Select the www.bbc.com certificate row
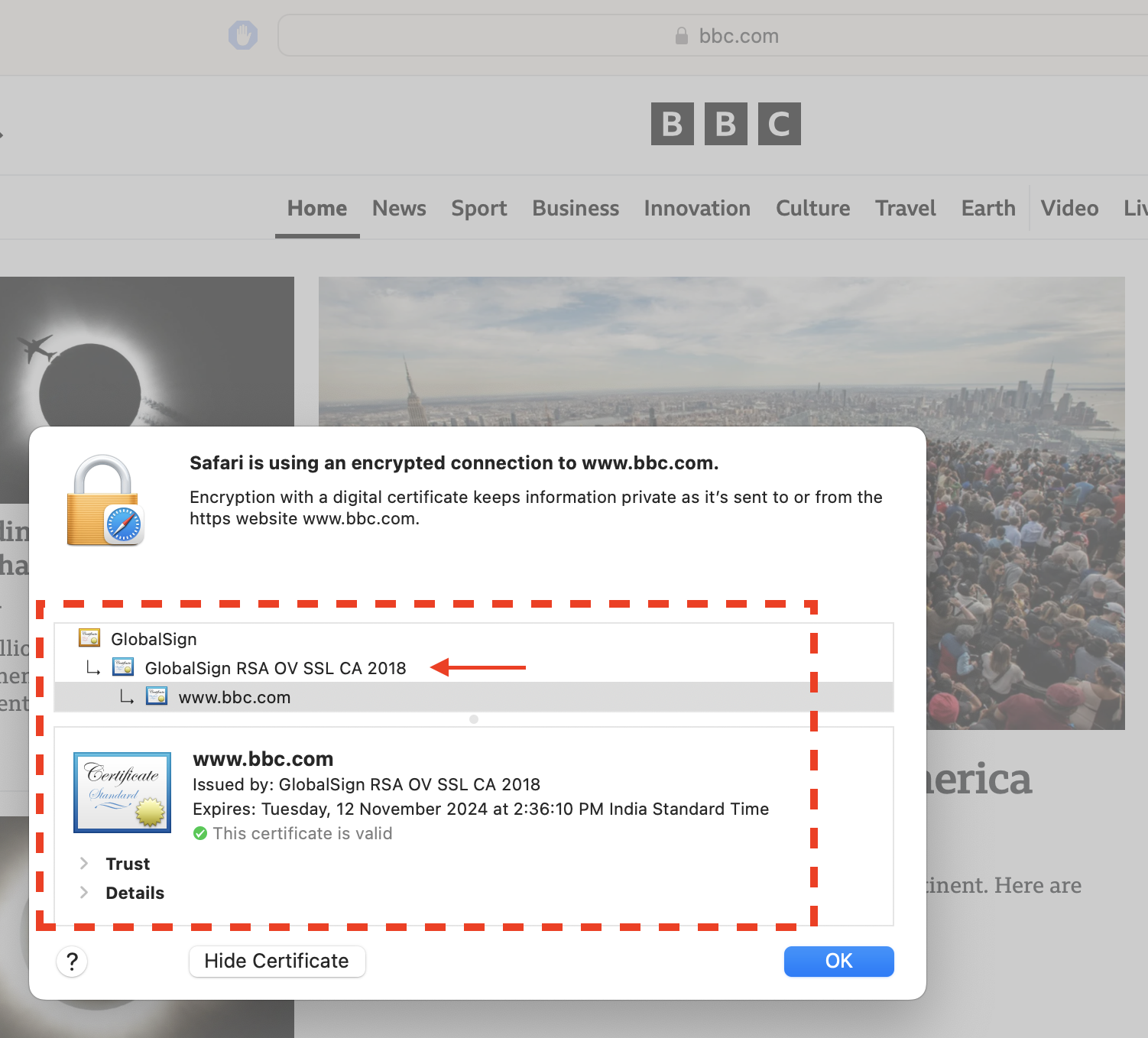 click(474, 696)
